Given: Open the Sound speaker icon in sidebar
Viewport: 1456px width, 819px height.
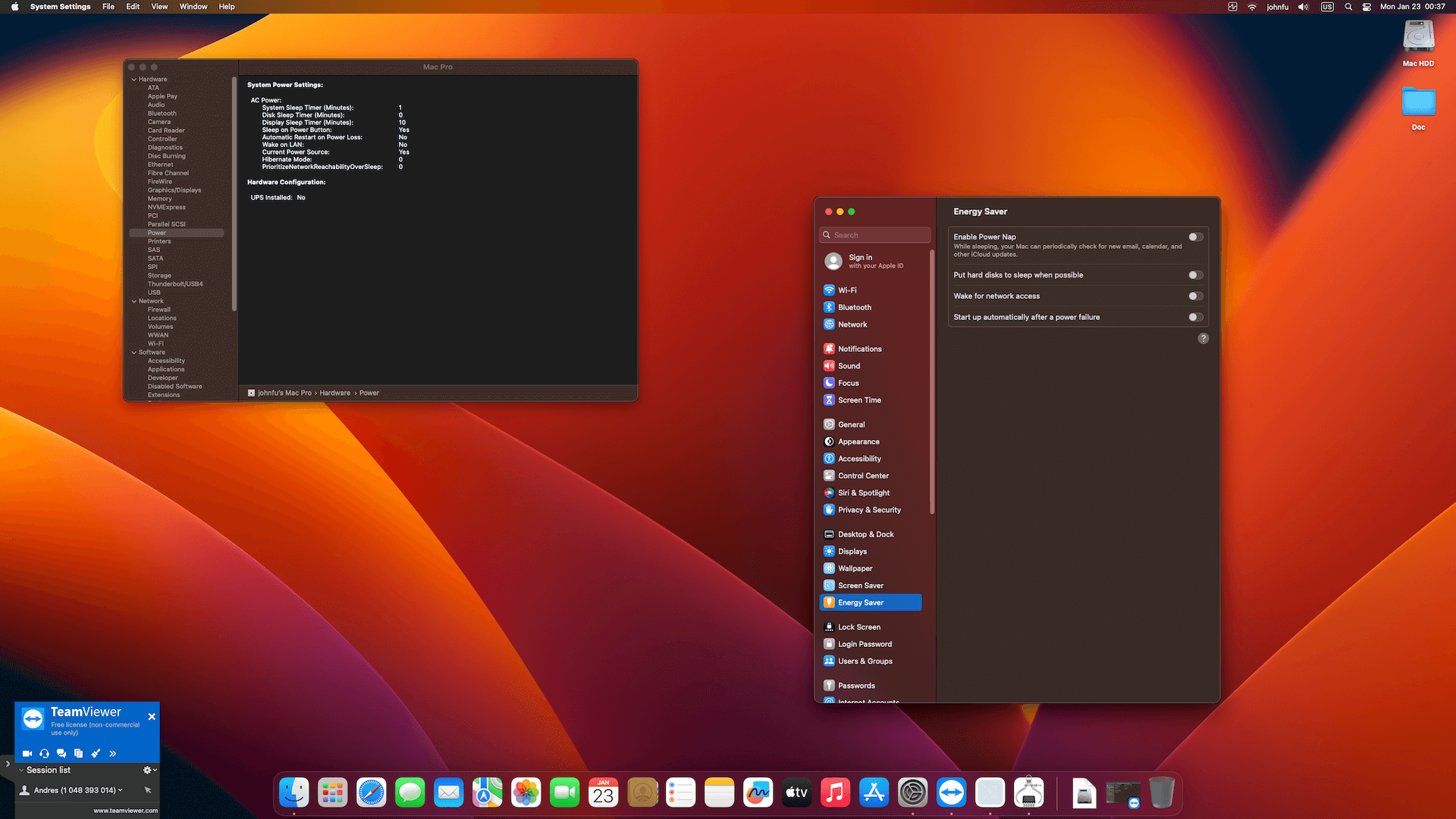Looking at the screenshot, I should point(829,366).
